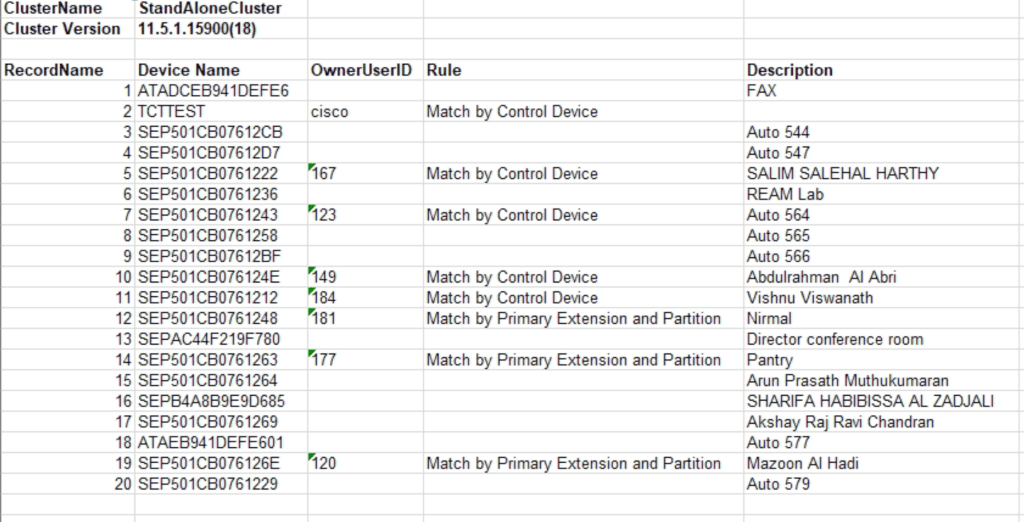Click the Mazoon Al Hadi description cell

point(803,463)
